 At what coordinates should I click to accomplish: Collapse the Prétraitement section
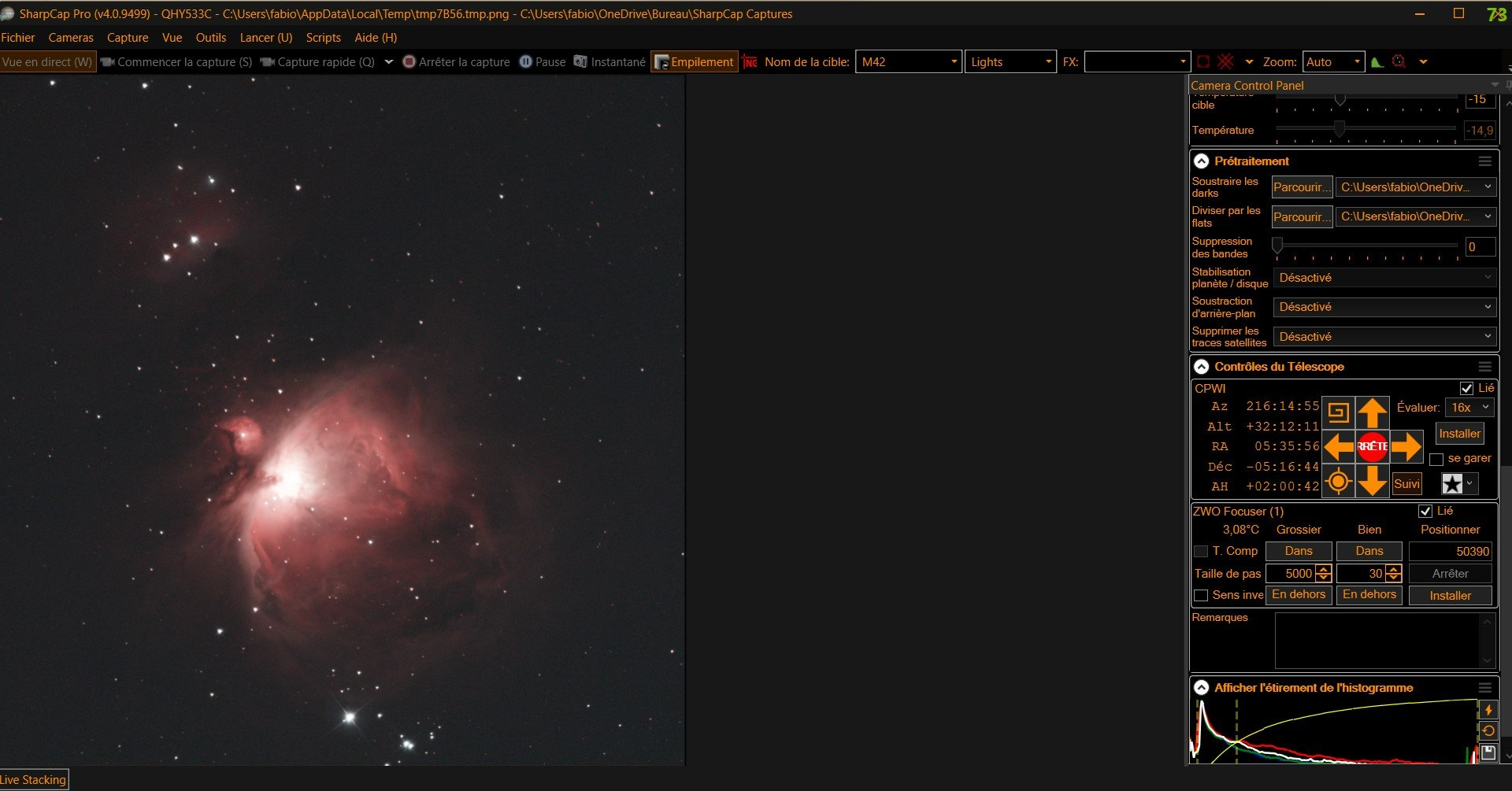pos(1201,161)
